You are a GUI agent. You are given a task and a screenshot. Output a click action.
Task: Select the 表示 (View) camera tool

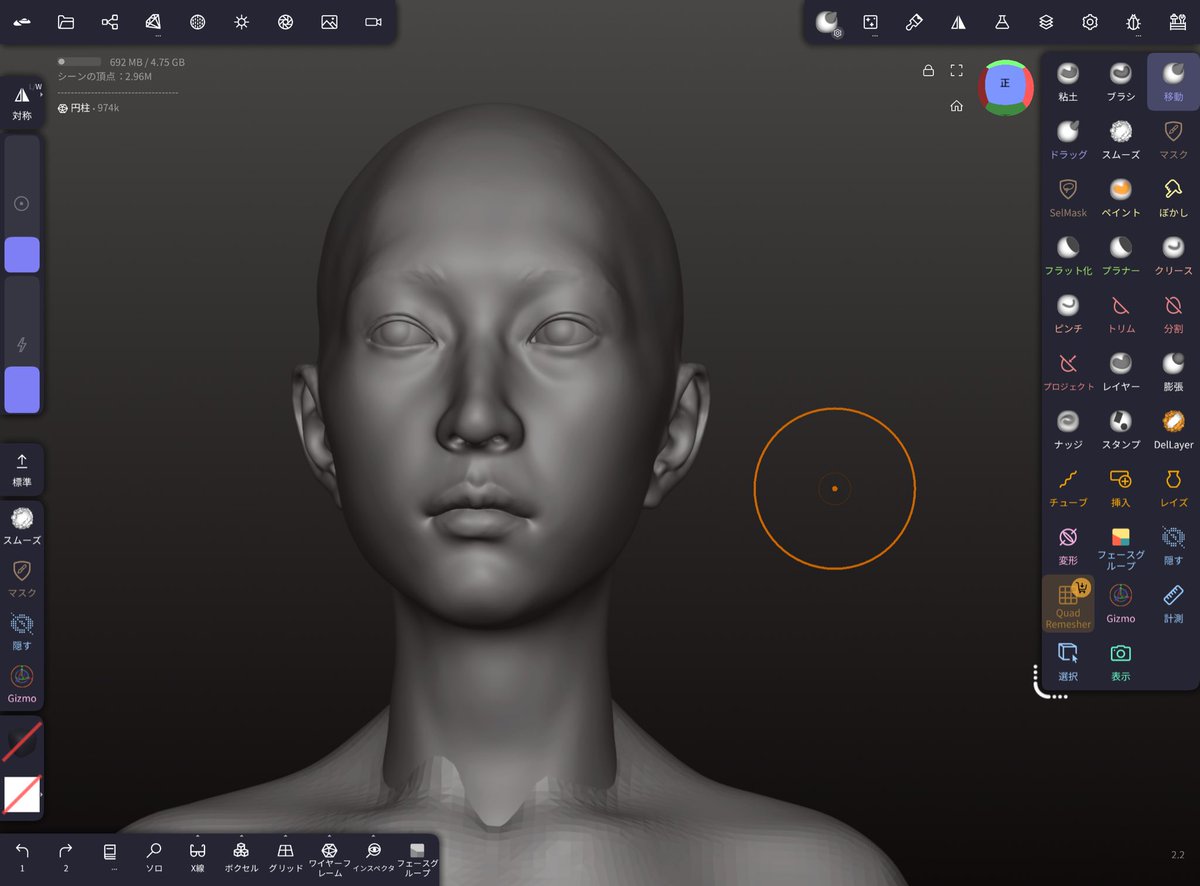(x=1121, y=661)
